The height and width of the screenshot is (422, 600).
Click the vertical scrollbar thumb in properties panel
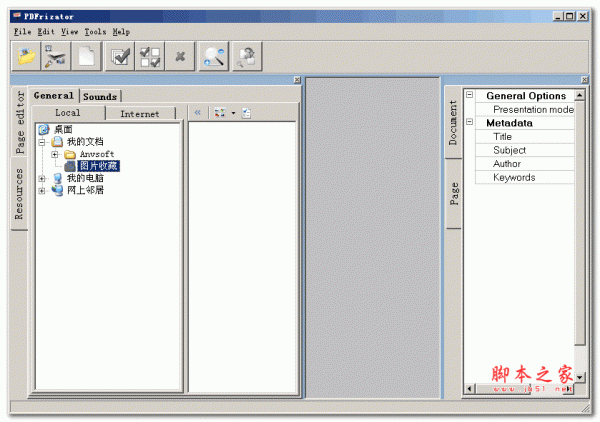[x=580, y=223]
